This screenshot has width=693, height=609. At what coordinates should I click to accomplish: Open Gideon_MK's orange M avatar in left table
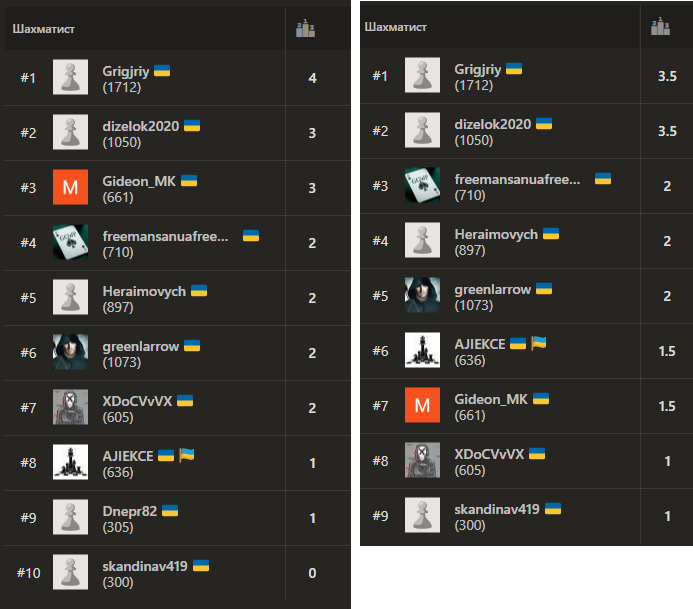70,187
